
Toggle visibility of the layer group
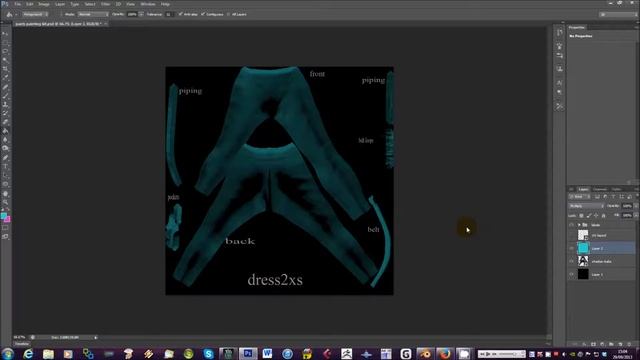(571, 225)
